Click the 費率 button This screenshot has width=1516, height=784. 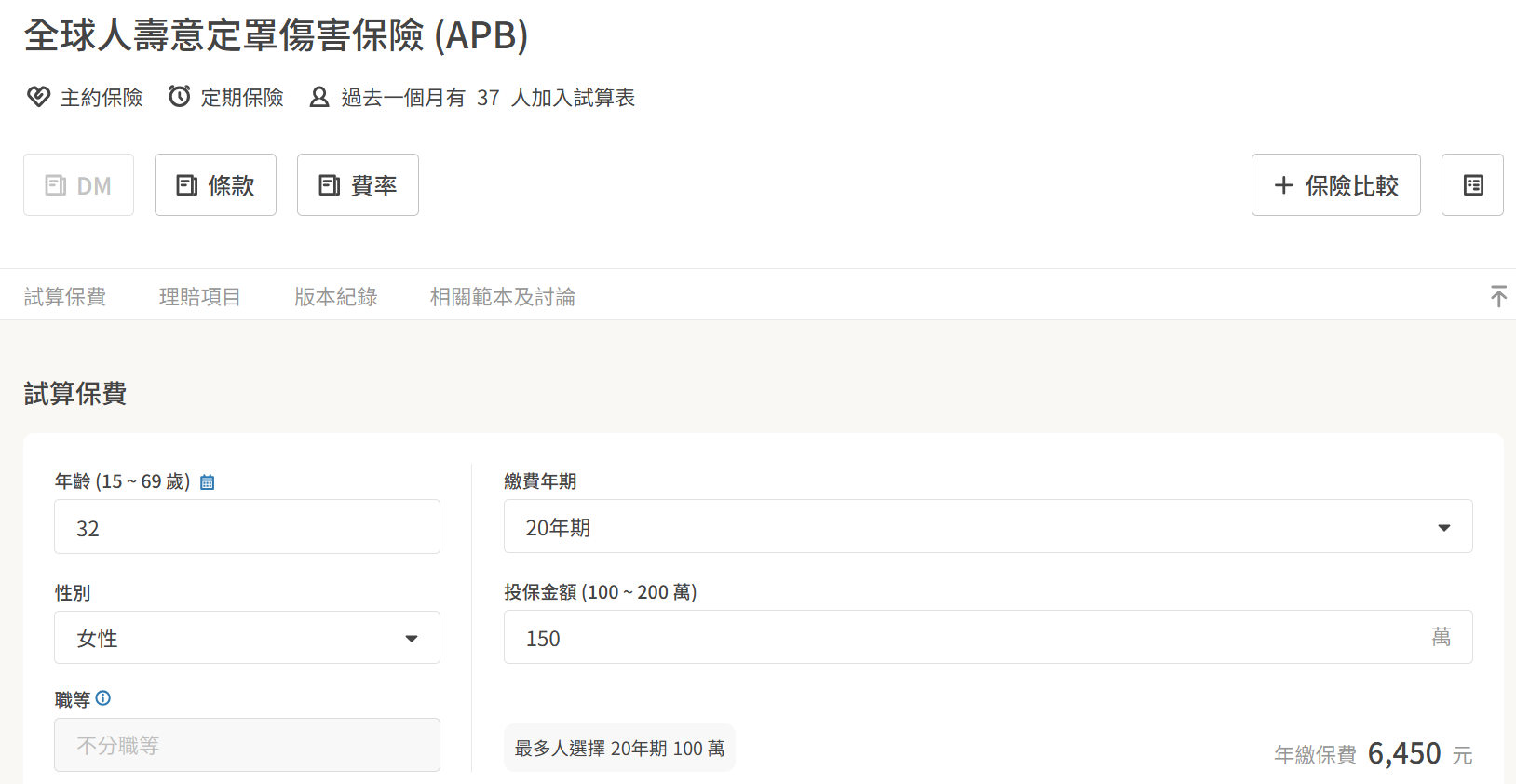coord(358,185)
